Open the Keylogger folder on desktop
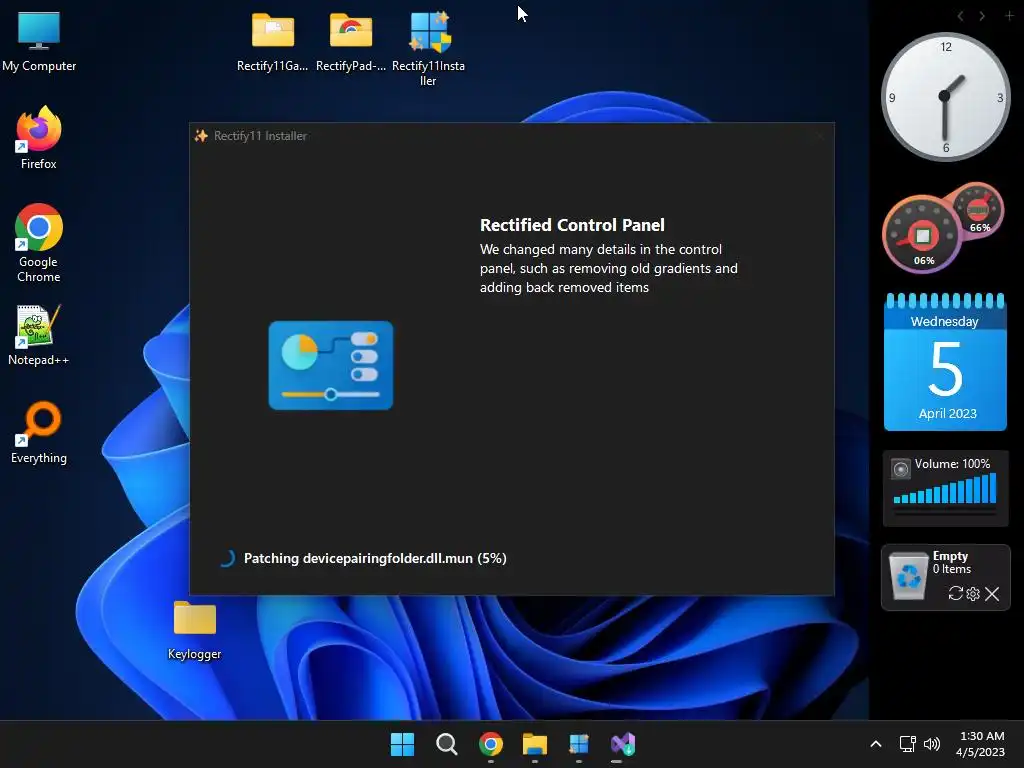 pyautogui.click(x=195, y=630)
